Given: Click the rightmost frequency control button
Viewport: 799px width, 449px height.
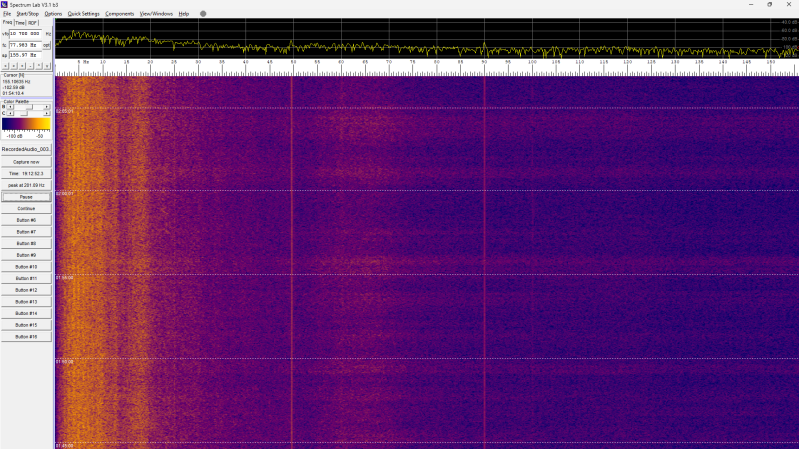Looking at the screenshot, I should click(47, 66).
